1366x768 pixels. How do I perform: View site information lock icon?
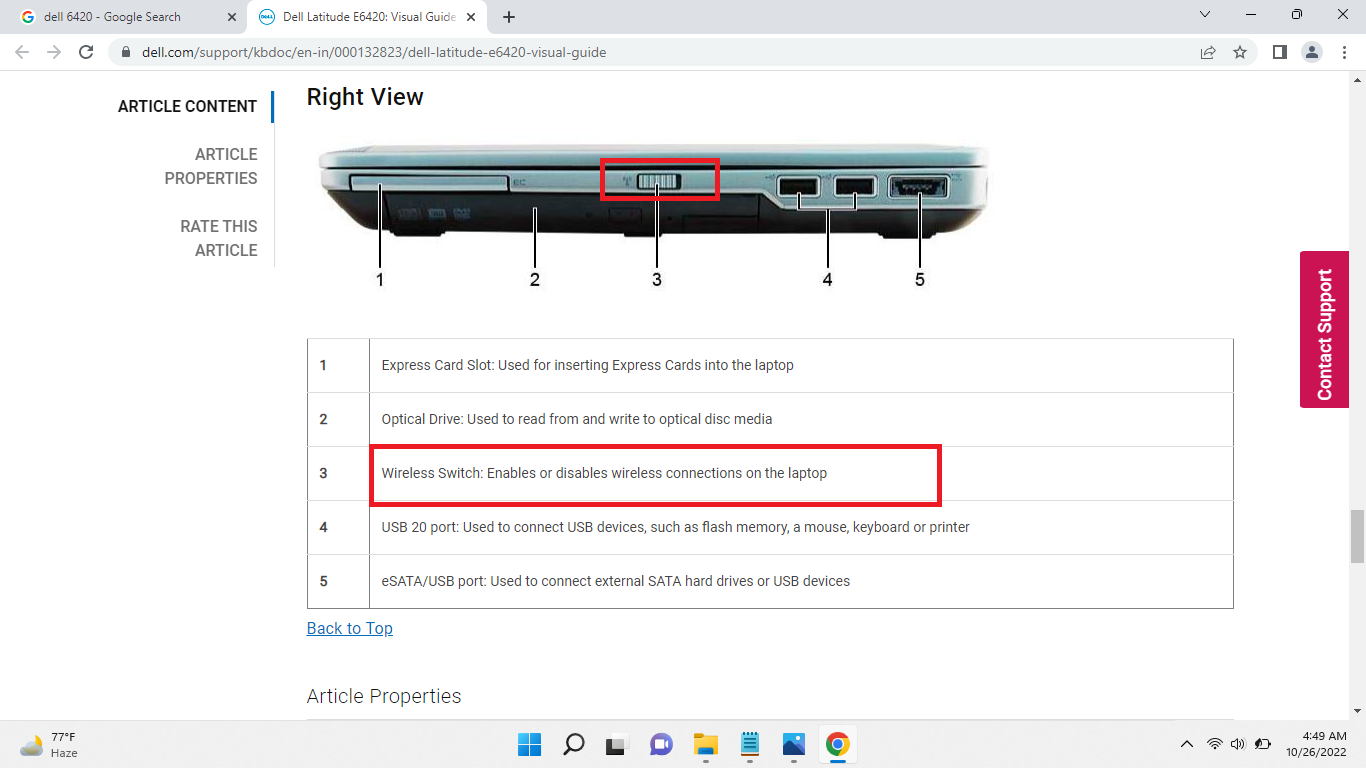pos(125,52)
